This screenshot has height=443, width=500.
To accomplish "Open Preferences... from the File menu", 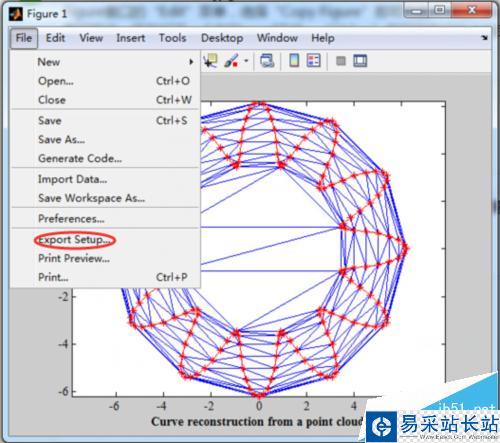I will tap(106, 219).
